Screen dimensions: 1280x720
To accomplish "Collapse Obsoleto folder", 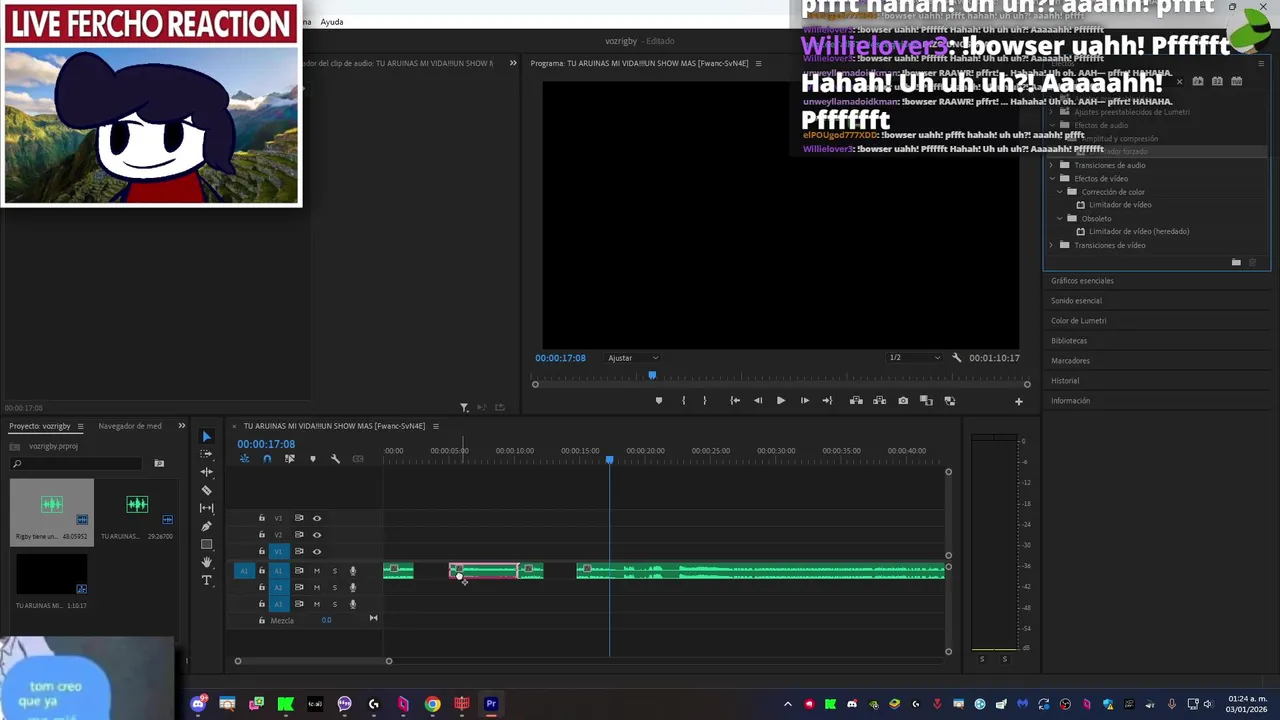I will 1060,218.
